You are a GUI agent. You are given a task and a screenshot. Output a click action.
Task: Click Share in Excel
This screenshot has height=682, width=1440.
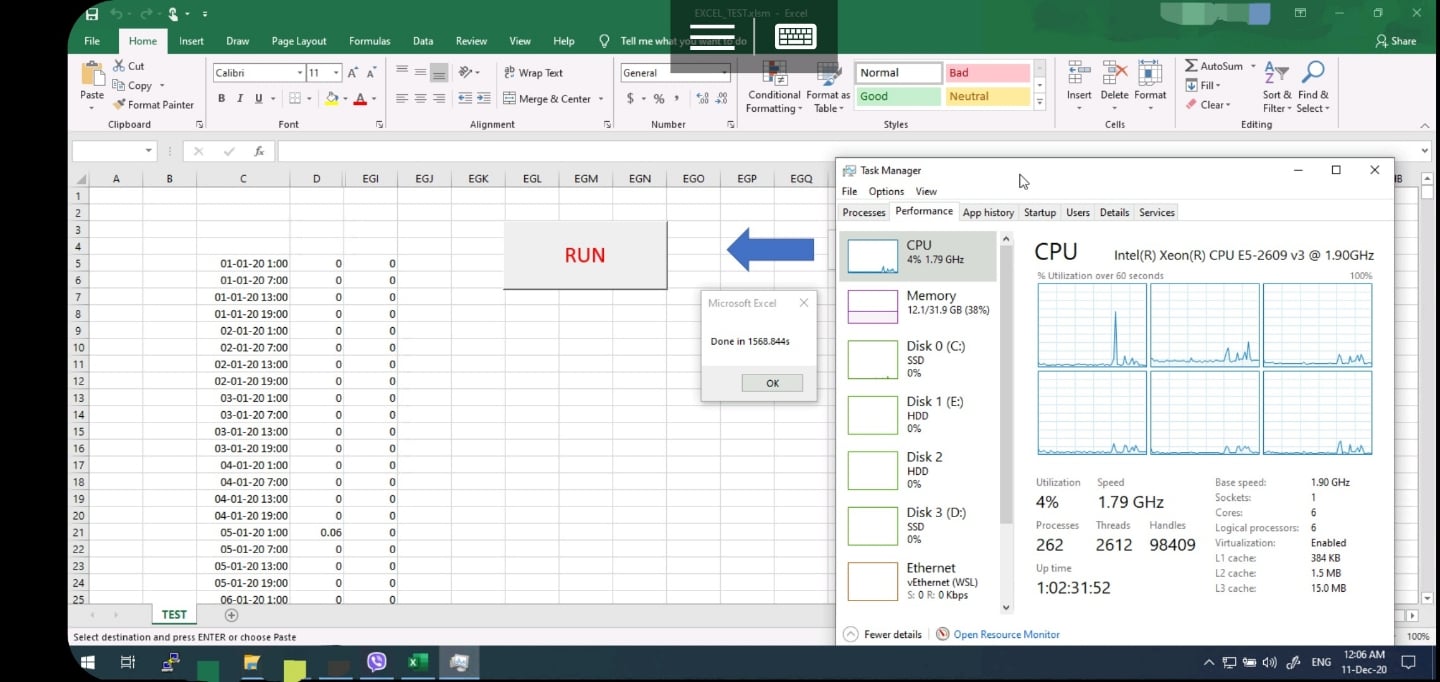[1396, 41]
